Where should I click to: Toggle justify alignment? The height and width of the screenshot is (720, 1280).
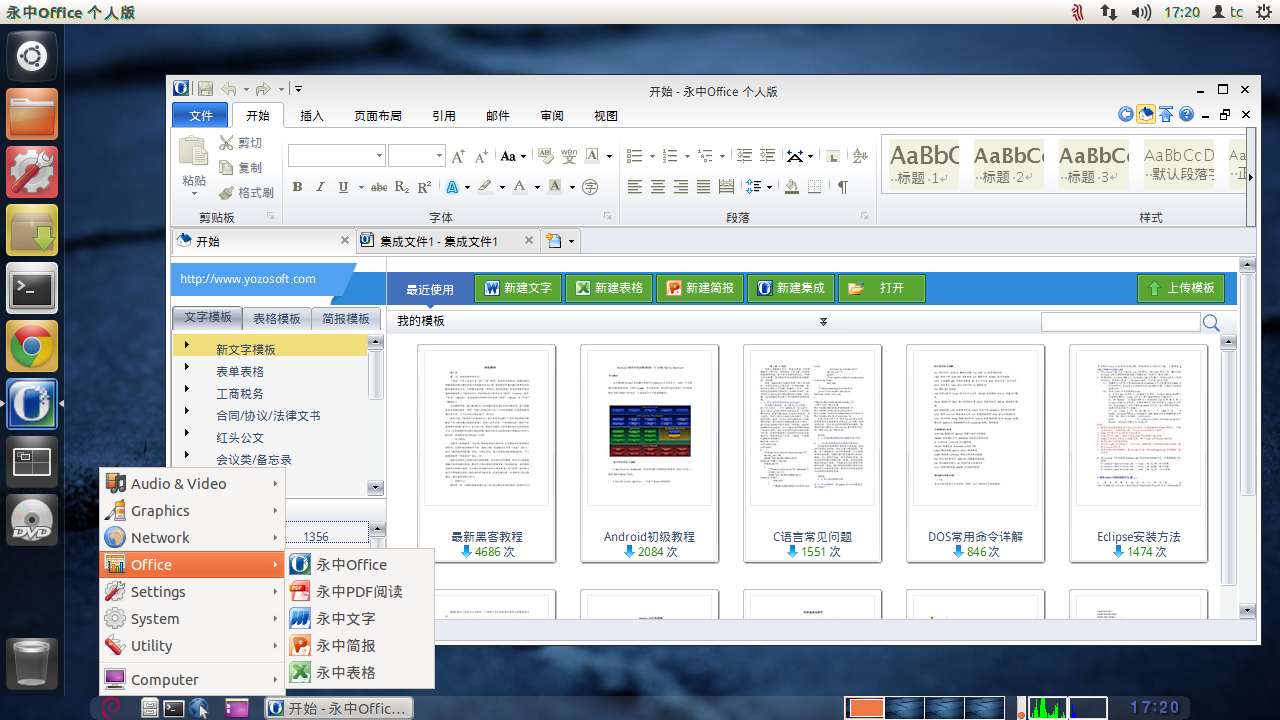704,187
